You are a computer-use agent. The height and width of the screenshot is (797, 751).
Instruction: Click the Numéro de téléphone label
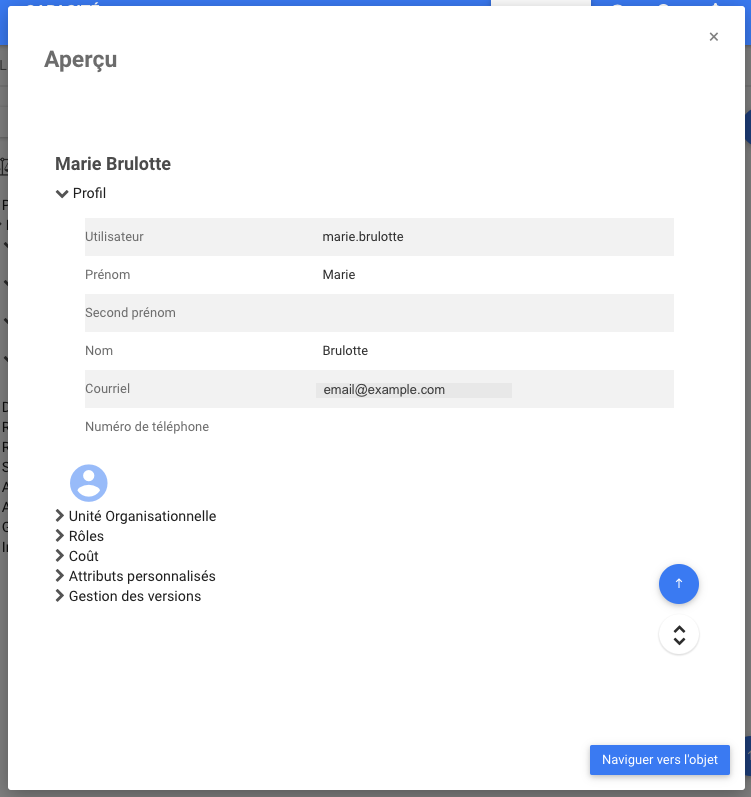coord(147,426)
